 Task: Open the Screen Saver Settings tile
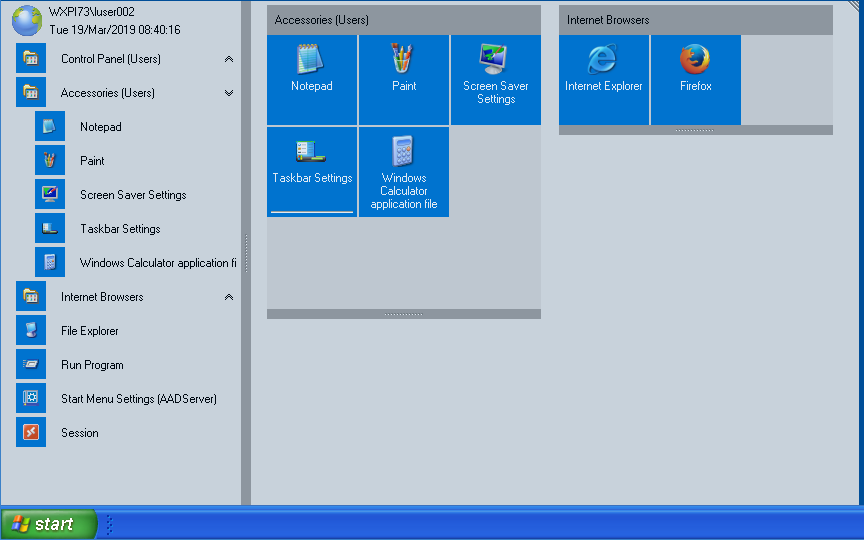(496, 80)
